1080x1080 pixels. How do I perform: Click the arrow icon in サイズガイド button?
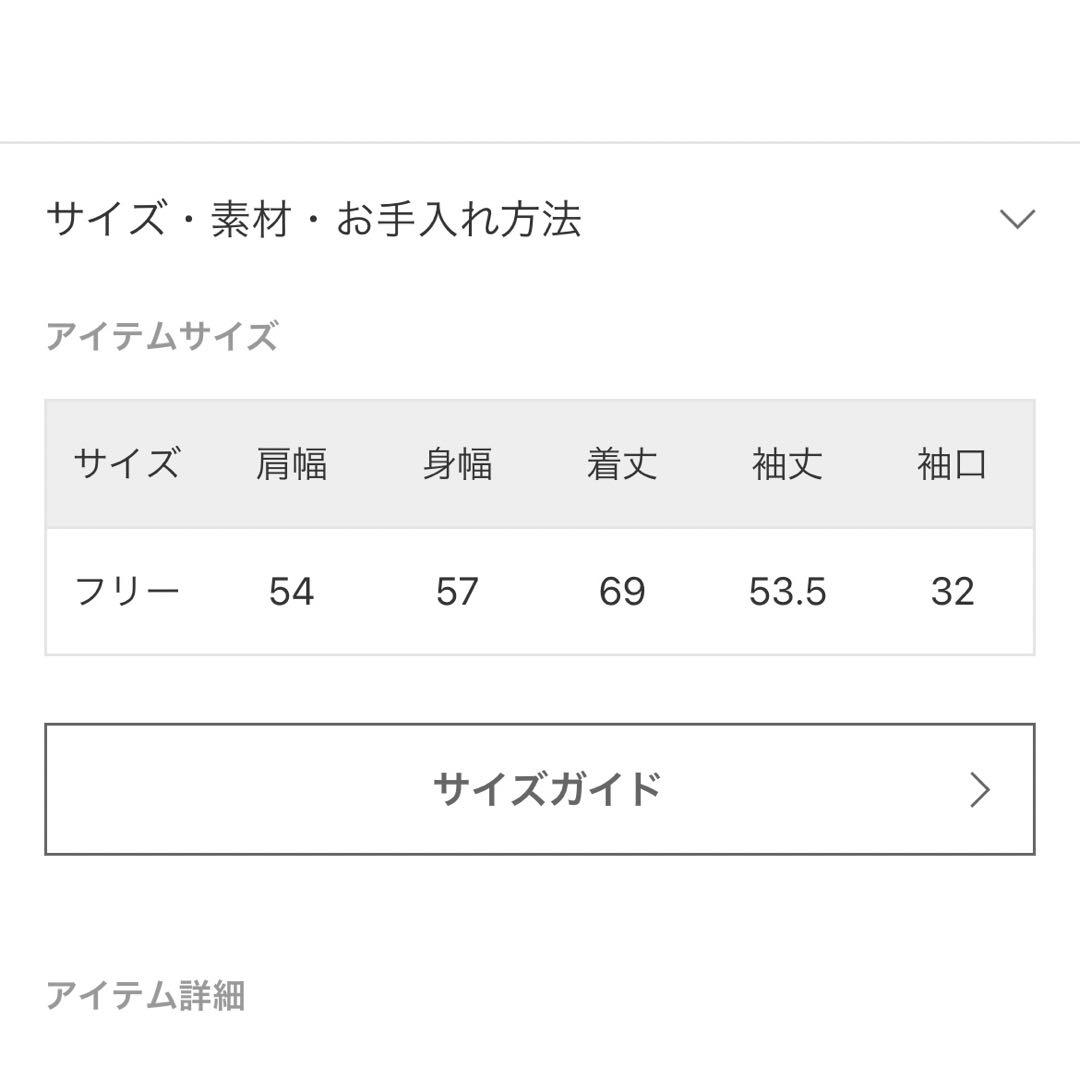[x=980, y=789]
